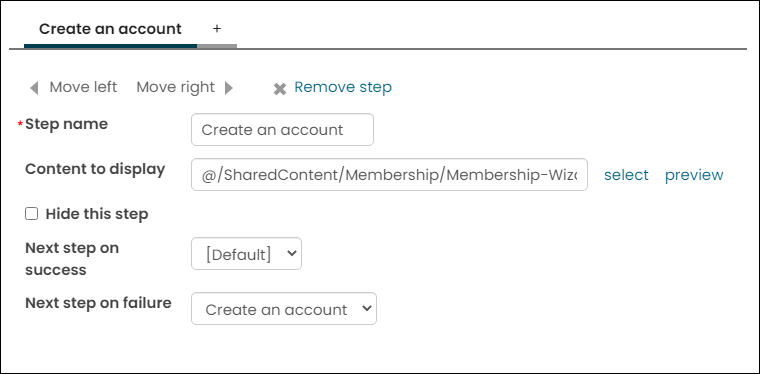Check the Hide this step checkbox
Screen dimensions: 760x374
point(32,214)
